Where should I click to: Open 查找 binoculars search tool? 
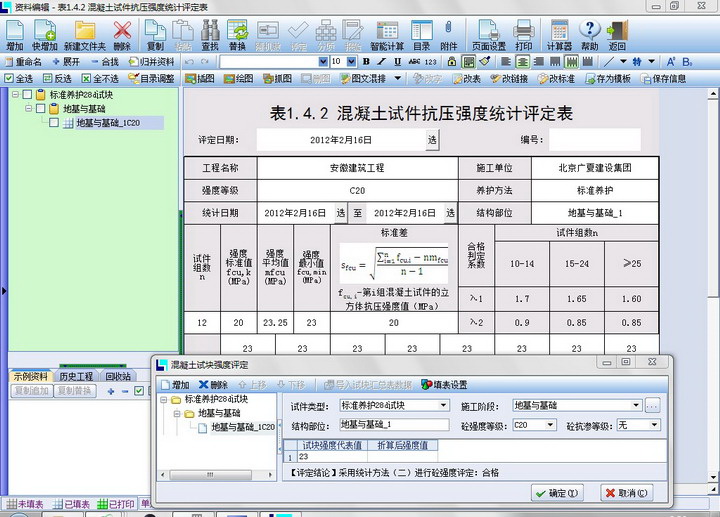point(210,35)
